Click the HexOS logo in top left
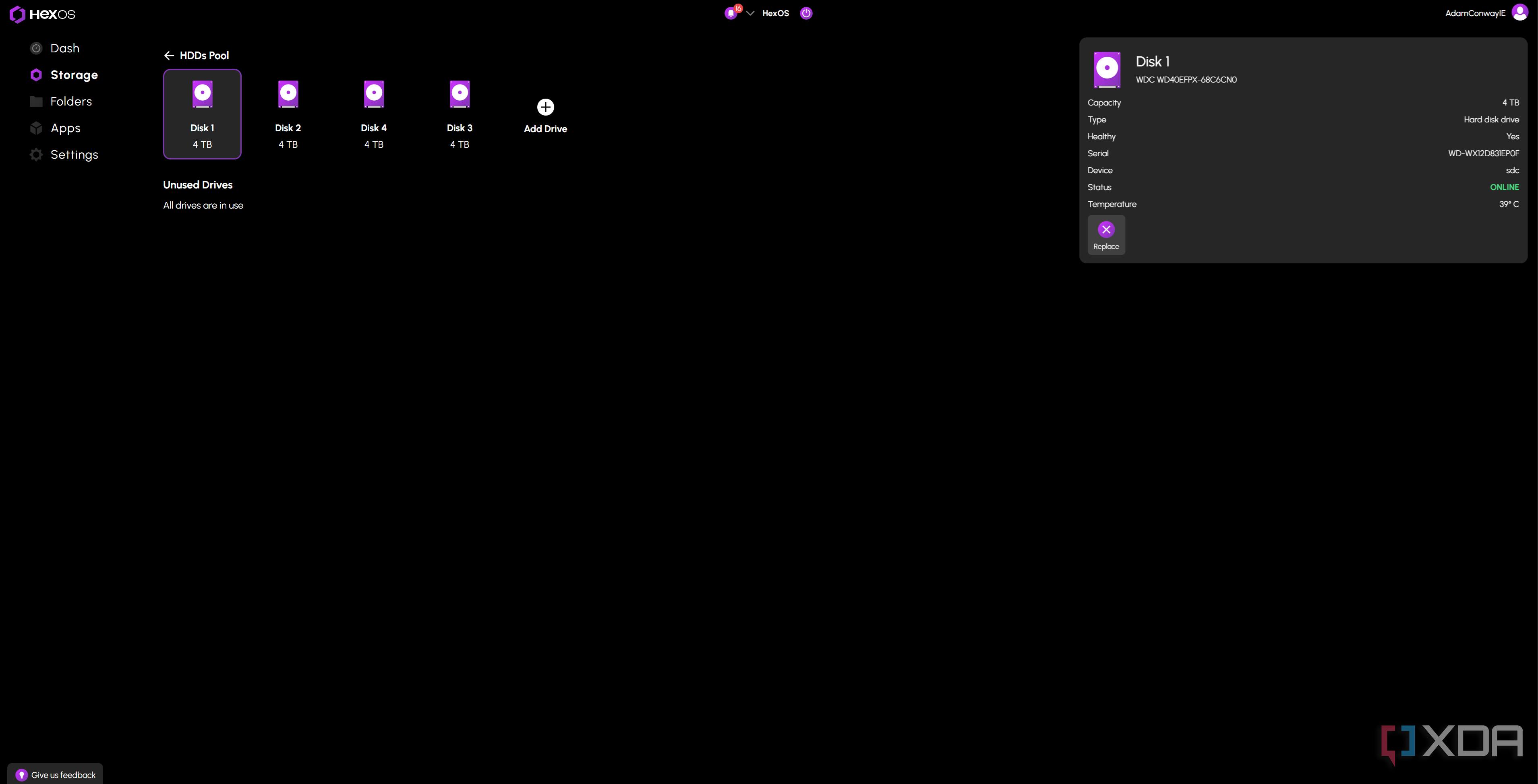Image resolution: width=1538 pixels, height=784 pixels. point(42,14)
